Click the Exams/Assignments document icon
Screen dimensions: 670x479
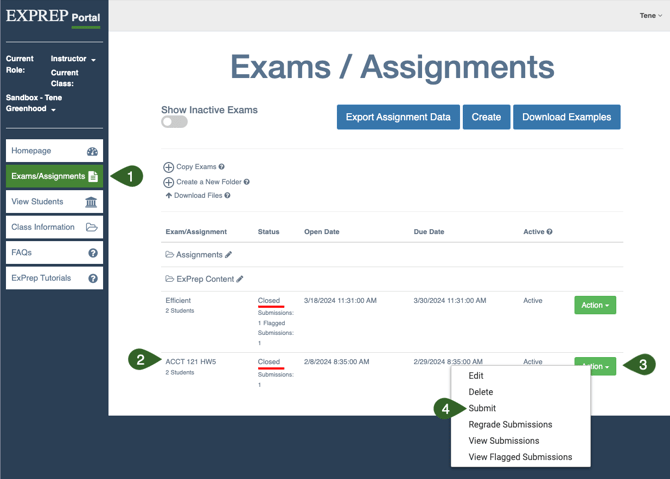click(x=93, y=176)
